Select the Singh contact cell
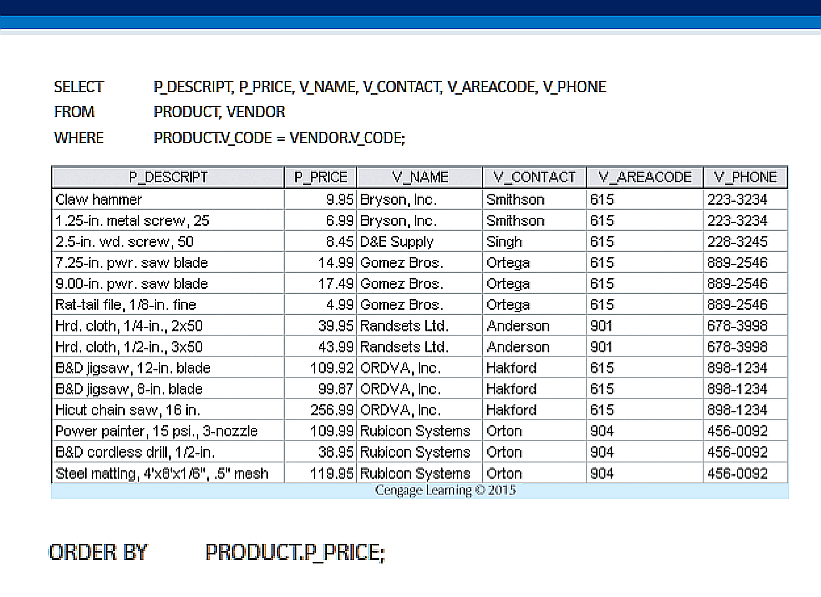Image resolution: width=821 pixels, height=597 pixels. tap(504, 242)
